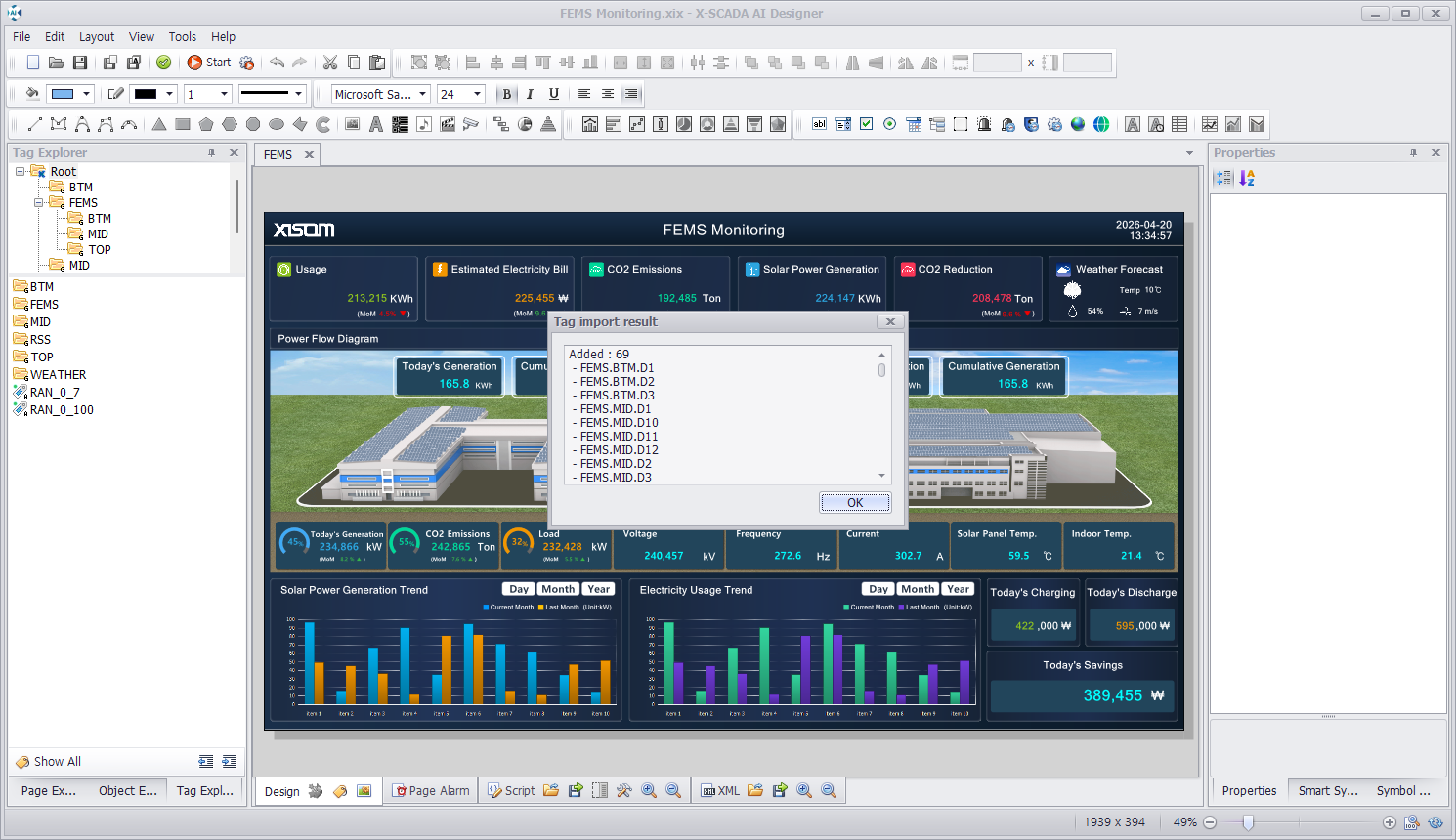Click the Save file icon
1456x840 pixels.
(80, 63)
